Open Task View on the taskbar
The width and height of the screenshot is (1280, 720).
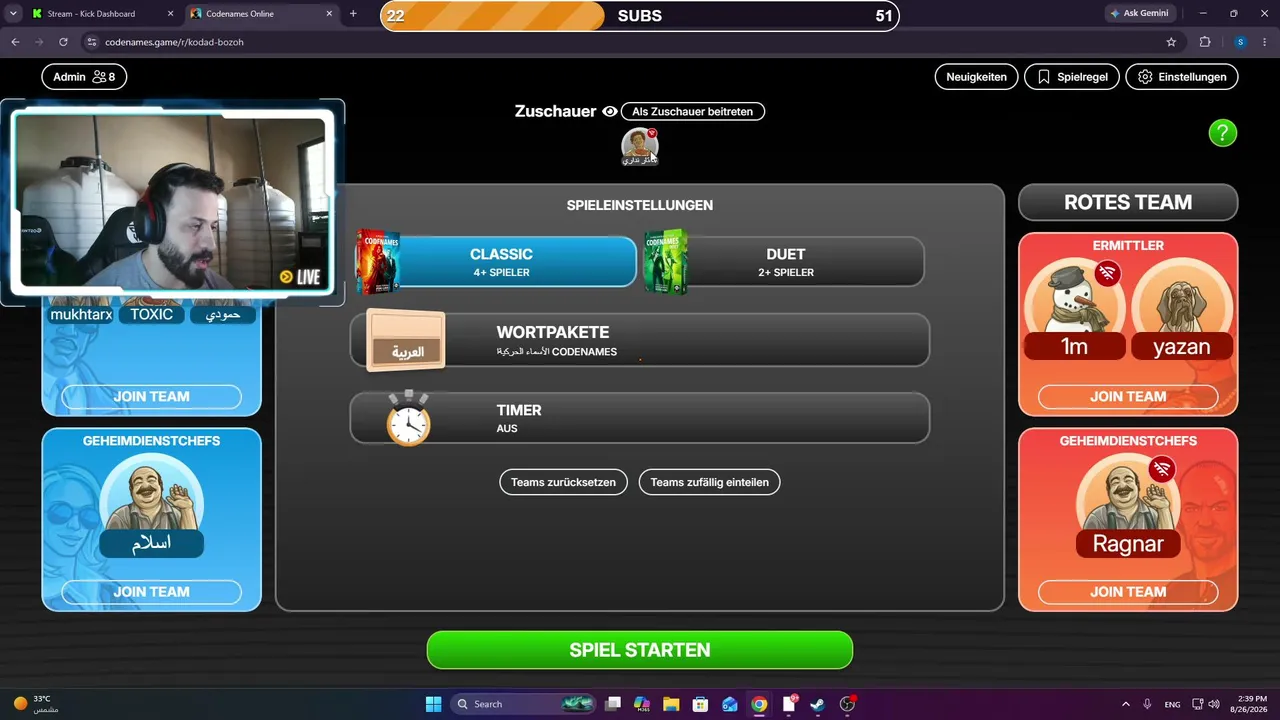pyautogui.click(x=613, y=704)
